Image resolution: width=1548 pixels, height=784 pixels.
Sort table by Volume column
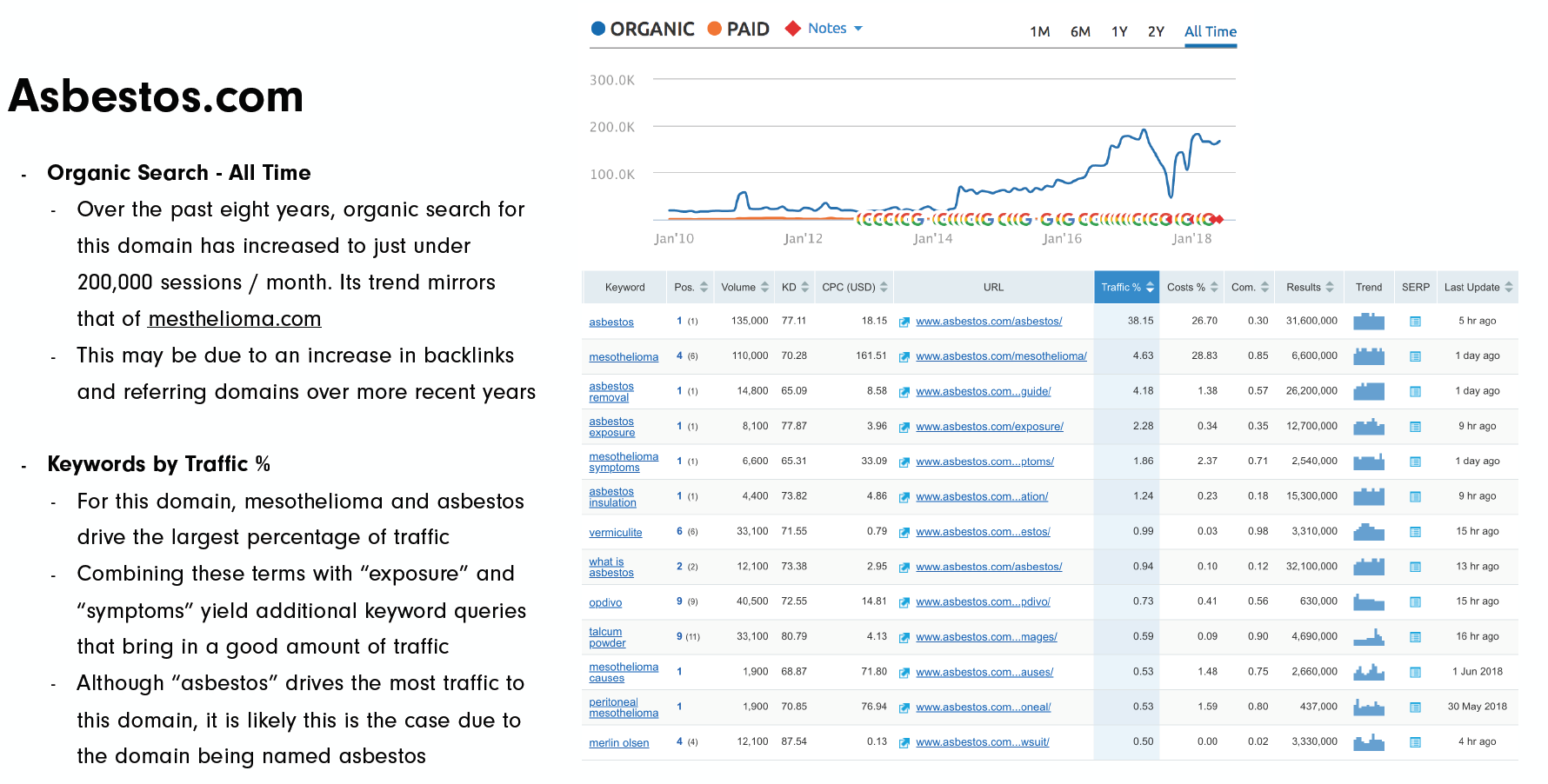coord(745,287)
